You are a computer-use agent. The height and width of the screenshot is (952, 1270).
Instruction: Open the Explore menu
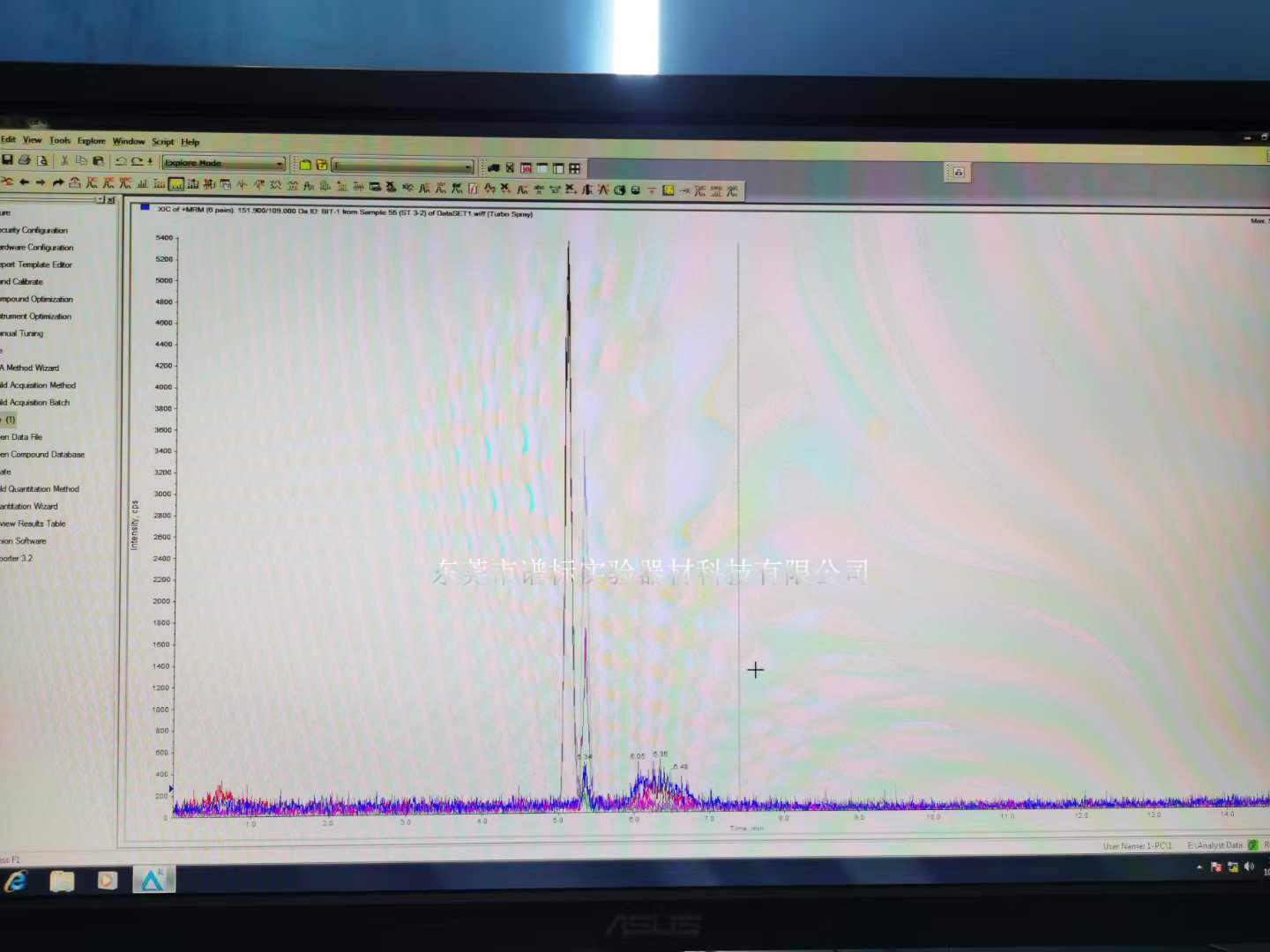click(x=91, y=141)
